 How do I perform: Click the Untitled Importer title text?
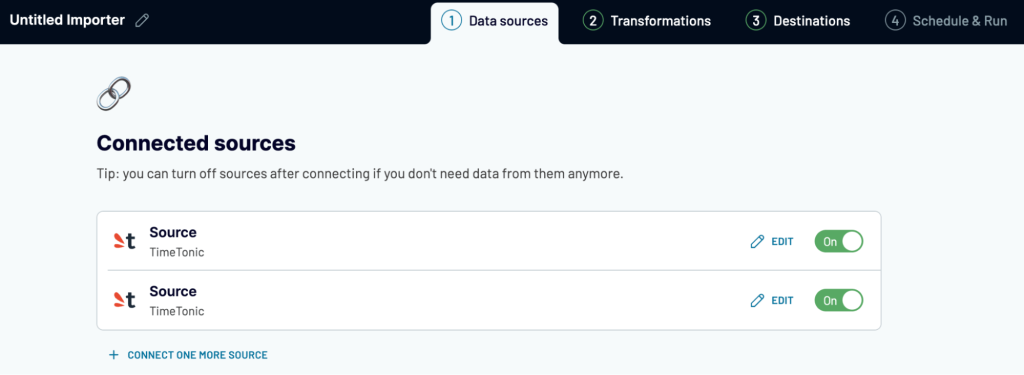click(x=67, y=20)
